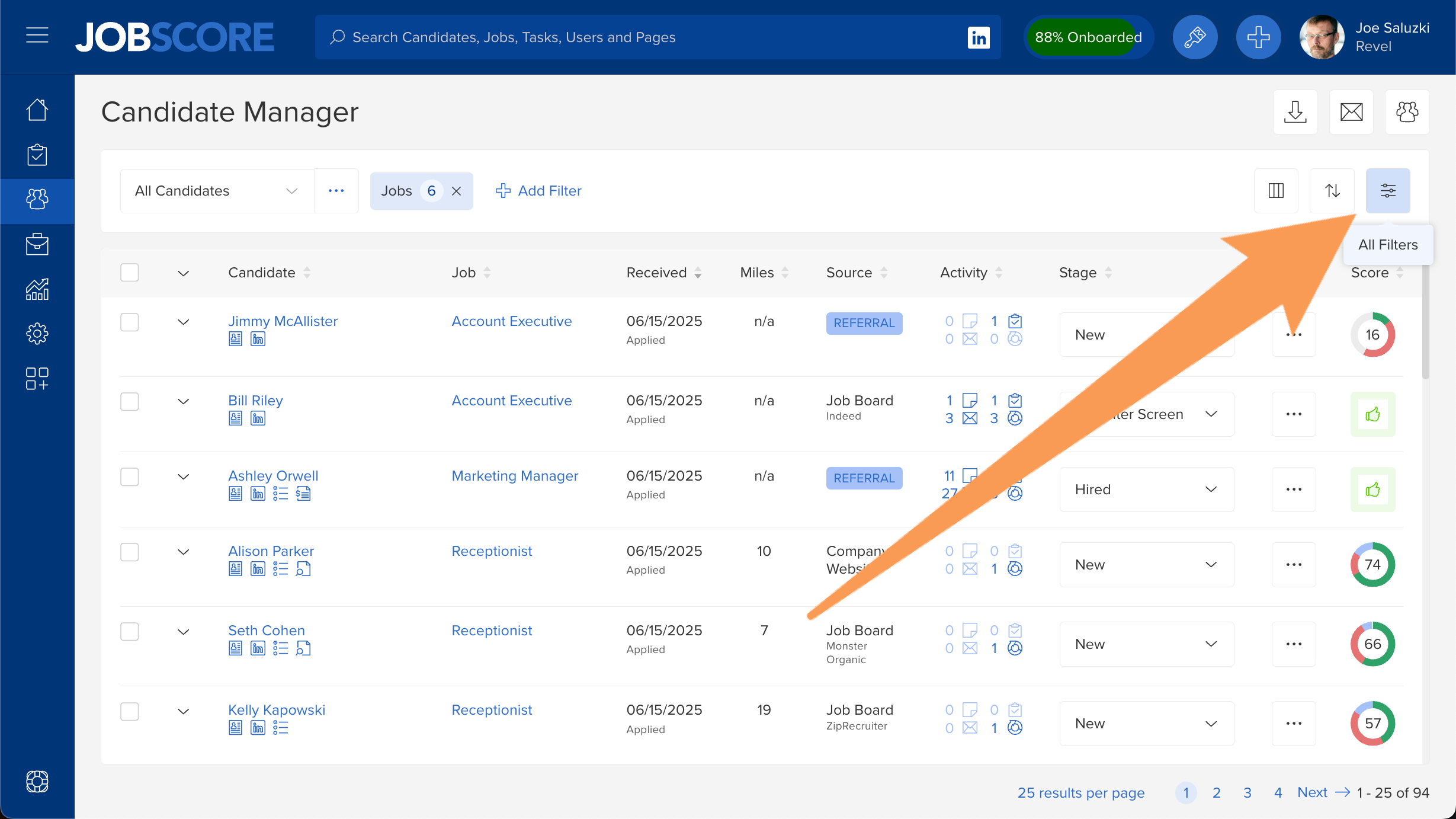The height and width of the screenshot is (819, 1456).
Task: Open Tasks clipboard icon in sidebar
Action: coord(37,155)
